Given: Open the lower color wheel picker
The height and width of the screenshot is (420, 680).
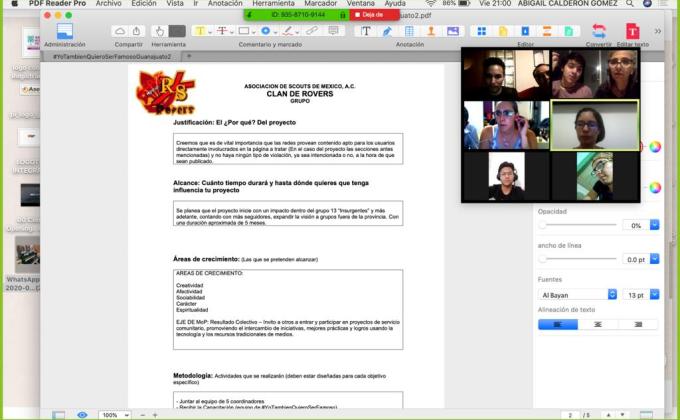Looking at the screenshot, I should tap(655, 187).
